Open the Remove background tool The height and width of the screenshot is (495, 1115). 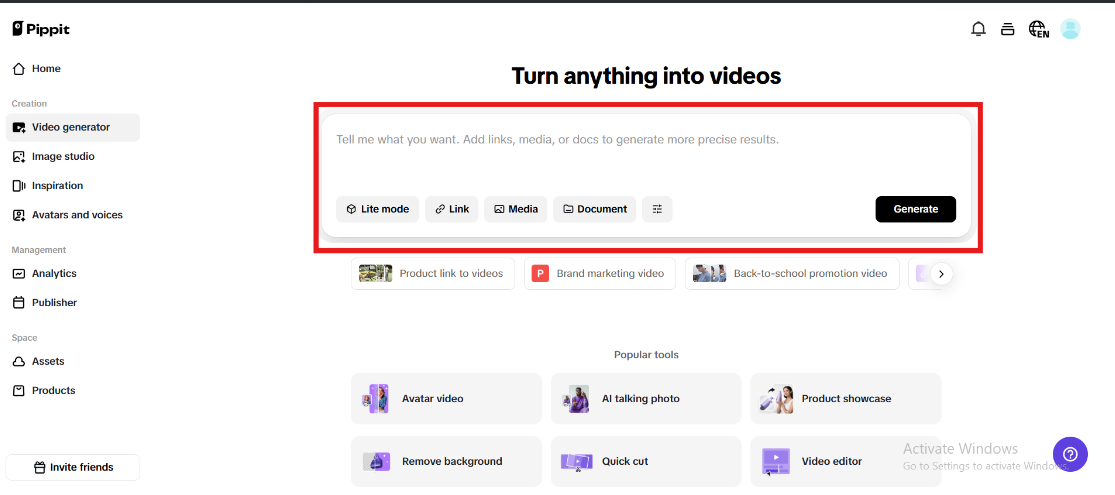(447, 462)
